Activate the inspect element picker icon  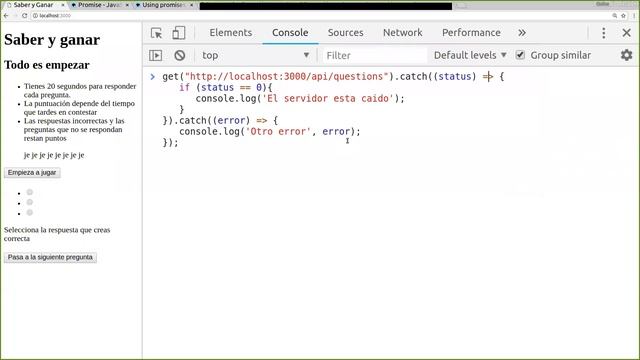click(x=156, y=33)
